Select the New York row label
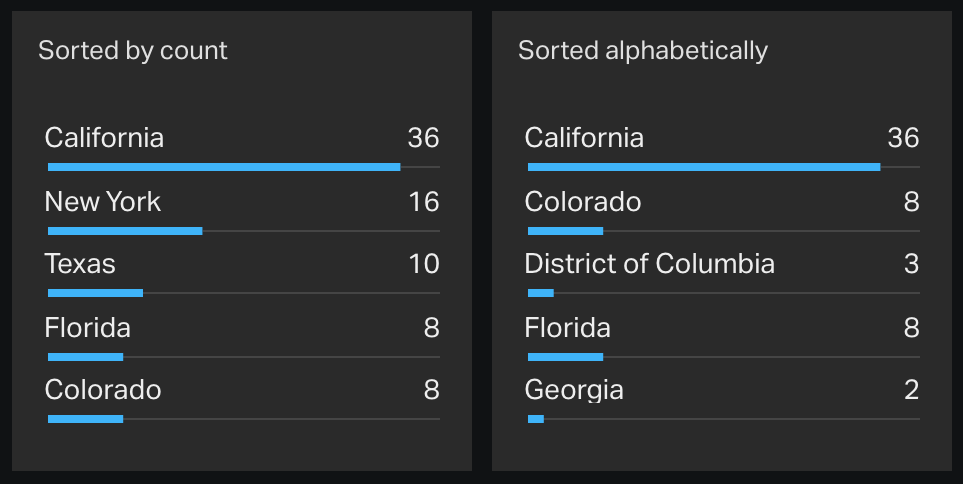963x484 pixels. [x=102, y=202]
